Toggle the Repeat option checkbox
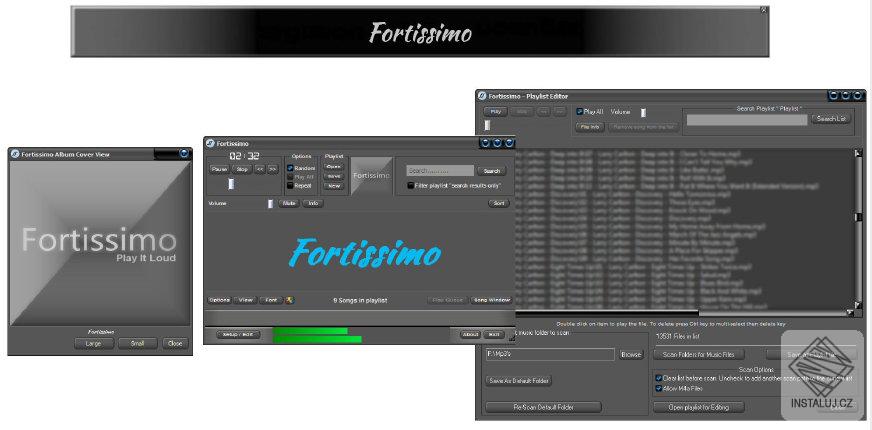The height and width of the screenshot is (430, 872). click(x=290, y=186)
